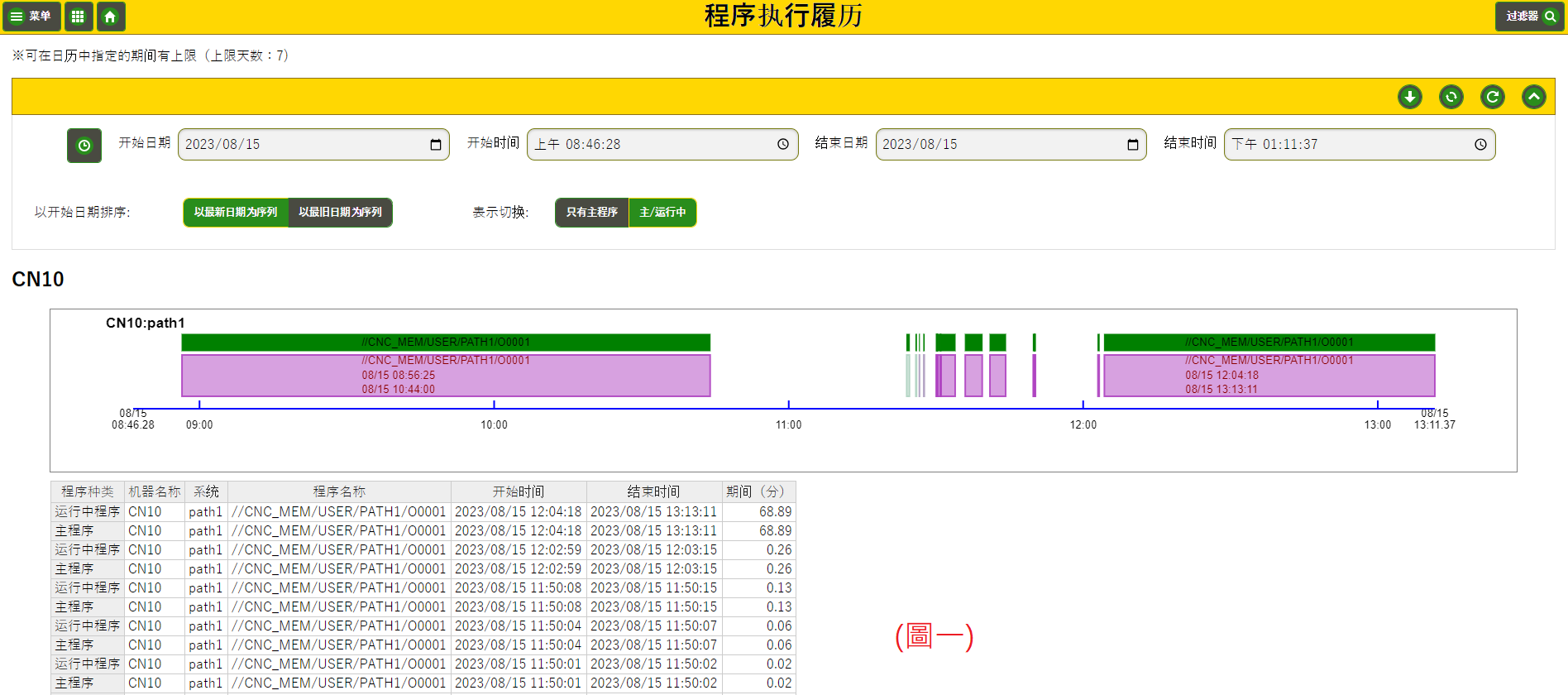Screen dimensions: 1568x695
Task: Click the end time clock icon
Action: 1480,145
